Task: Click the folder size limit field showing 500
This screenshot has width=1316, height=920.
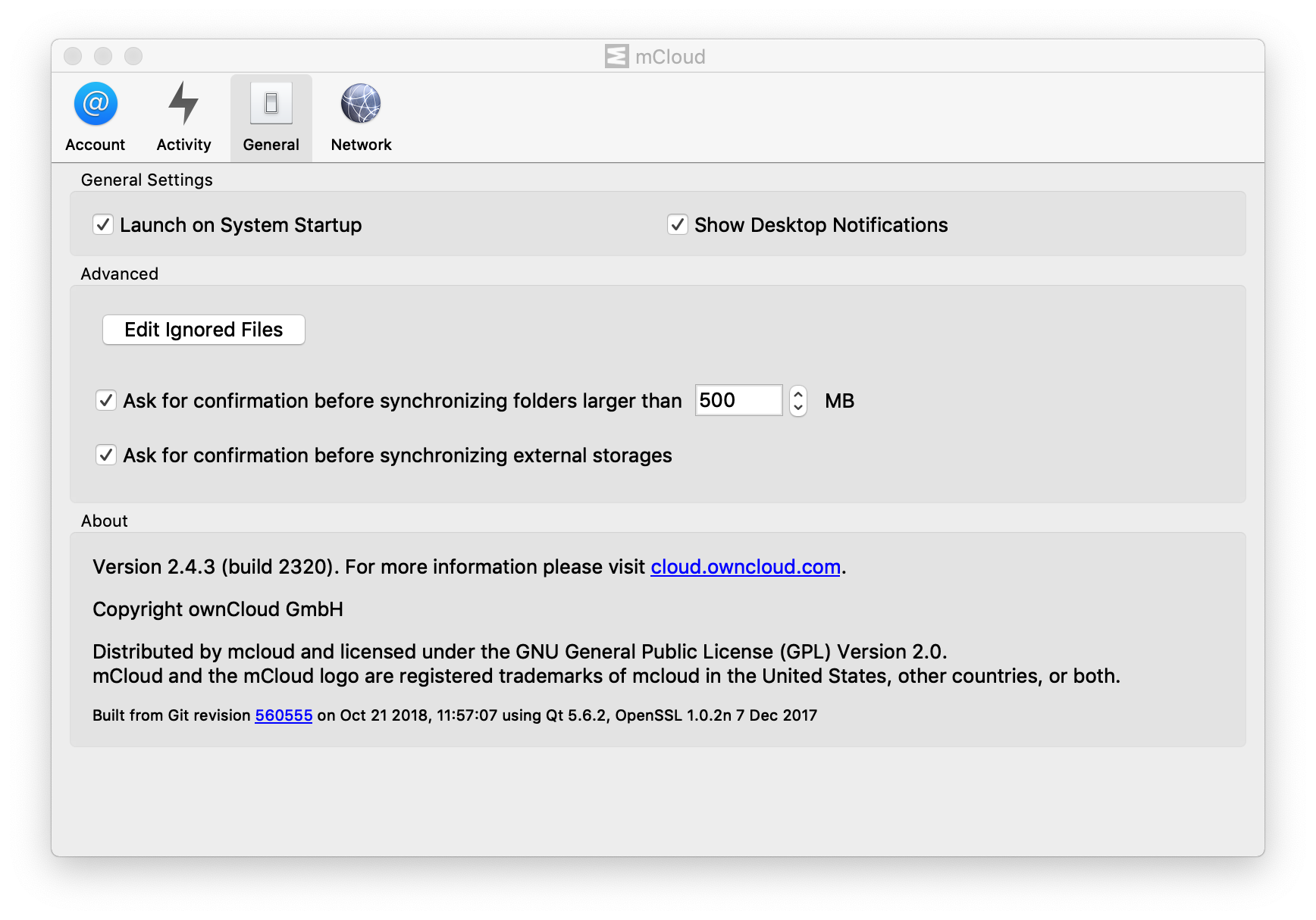Action: click(738, 400)
